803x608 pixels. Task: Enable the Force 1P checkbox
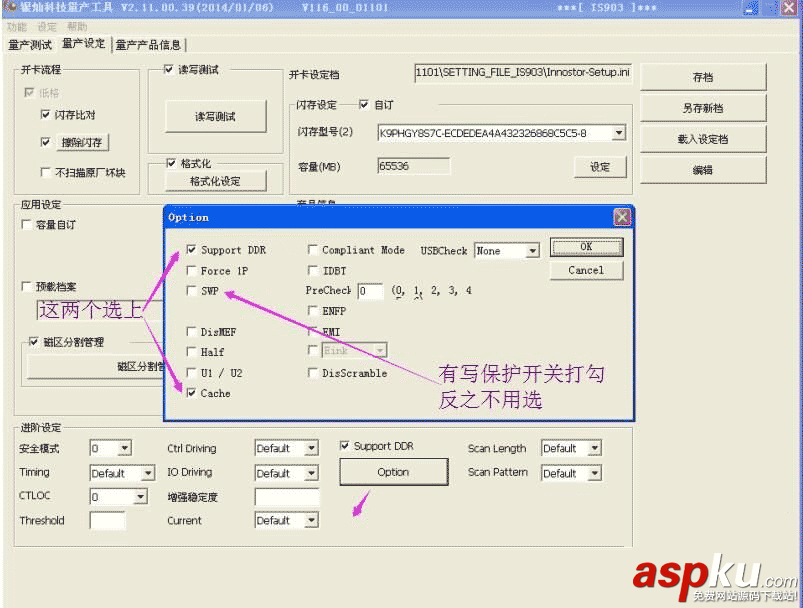[192, 270]
